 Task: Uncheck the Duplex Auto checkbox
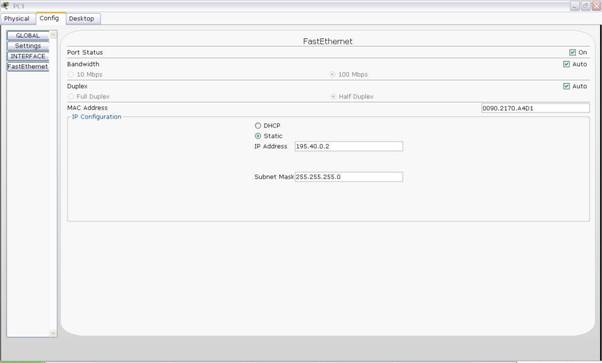566,86
